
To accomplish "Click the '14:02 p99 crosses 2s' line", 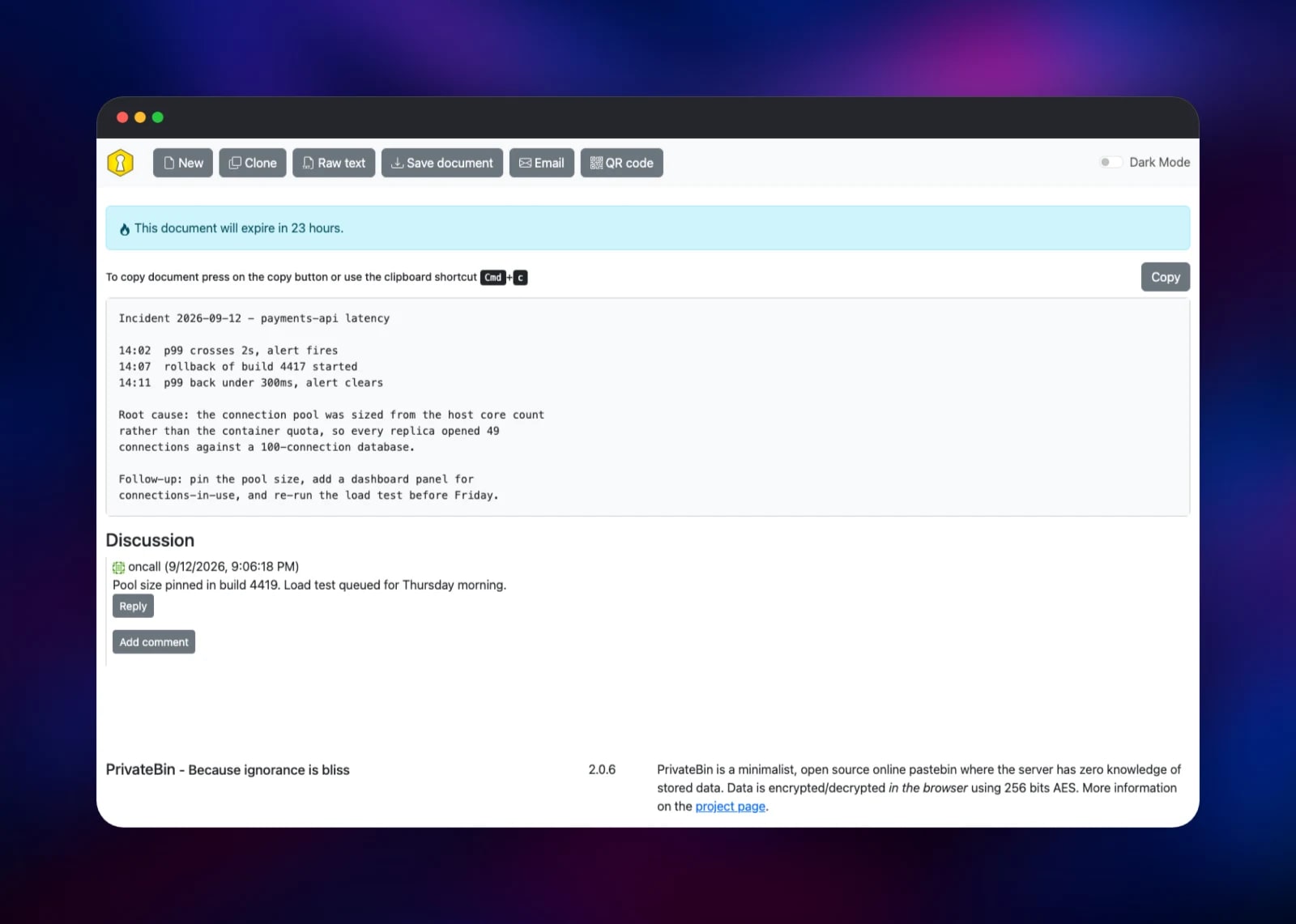I will 228,351.
